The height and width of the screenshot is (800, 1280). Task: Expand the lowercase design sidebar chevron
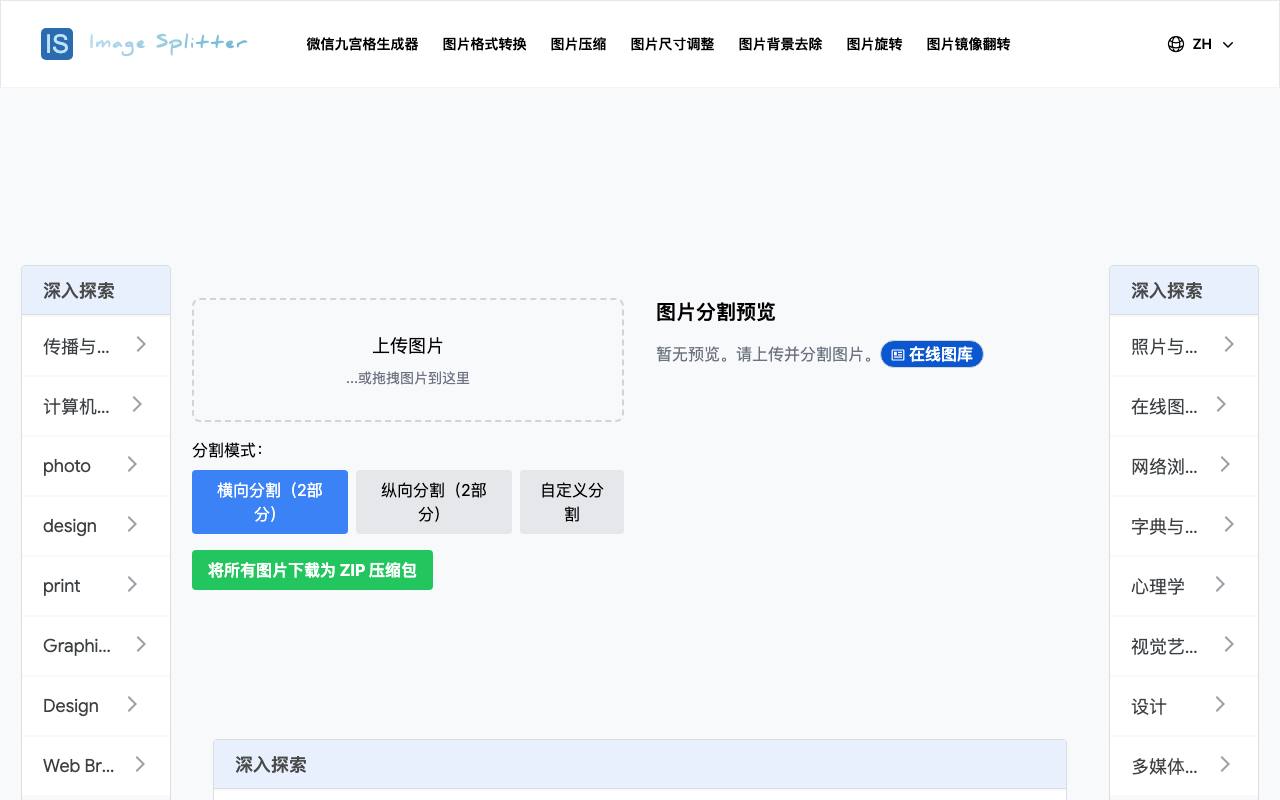click(132, 524)
